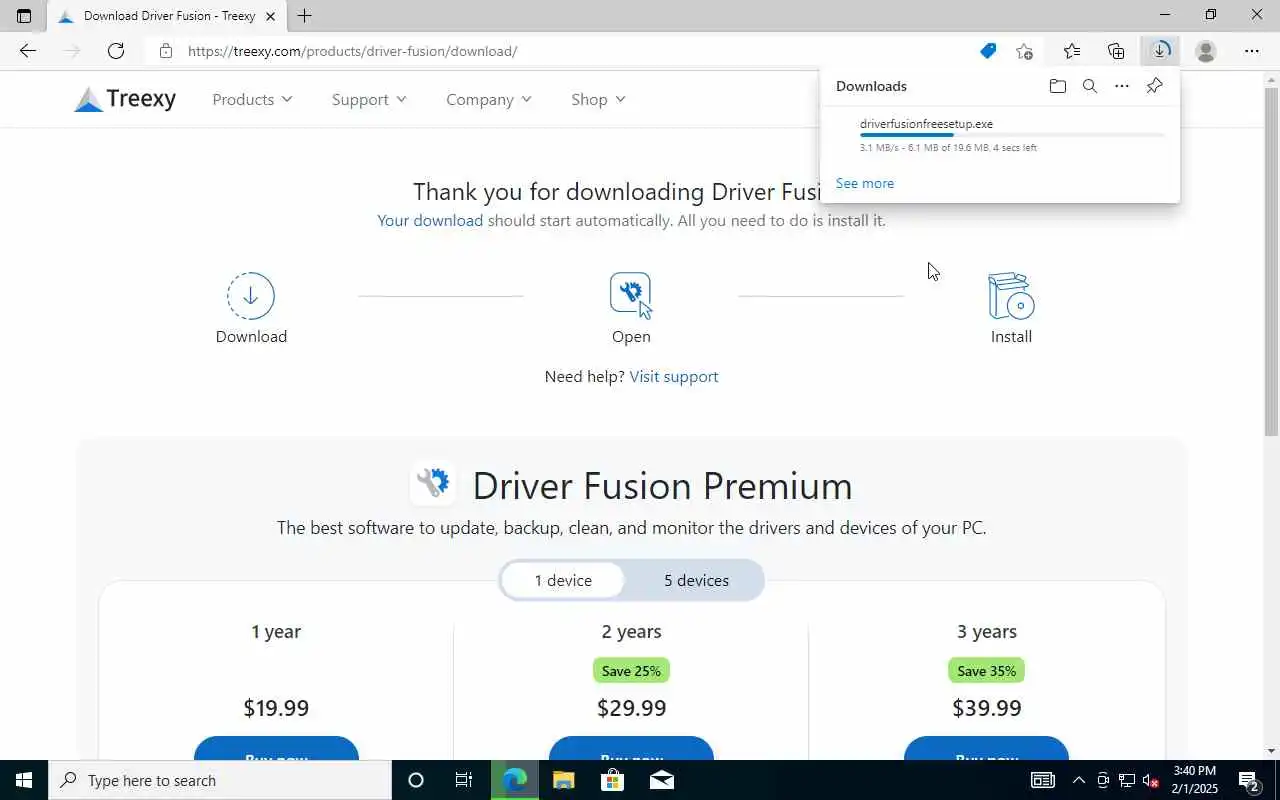Click the Save 35% badge
The height and width of the screenshot is (800, 1280).
pyautogui.click(x=986, y=671)
